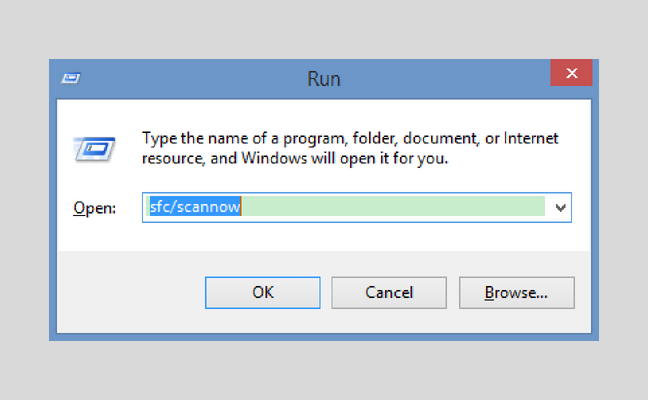Click the blue bottom border of the Run window
Image resolution: width=648 pixels, height=400 pixels.
[x=324, y=337]
